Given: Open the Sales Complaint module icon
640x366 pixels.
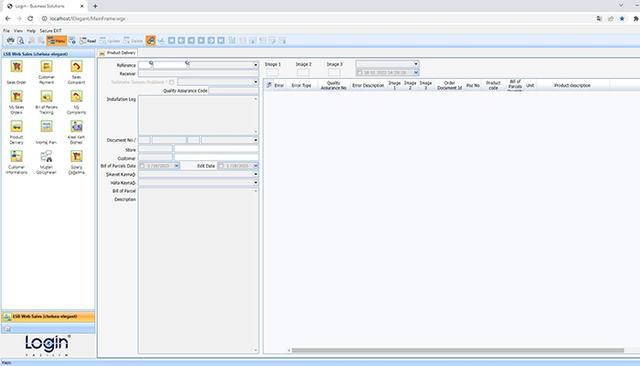Looking at the screenshot, I should pos(76,67).
